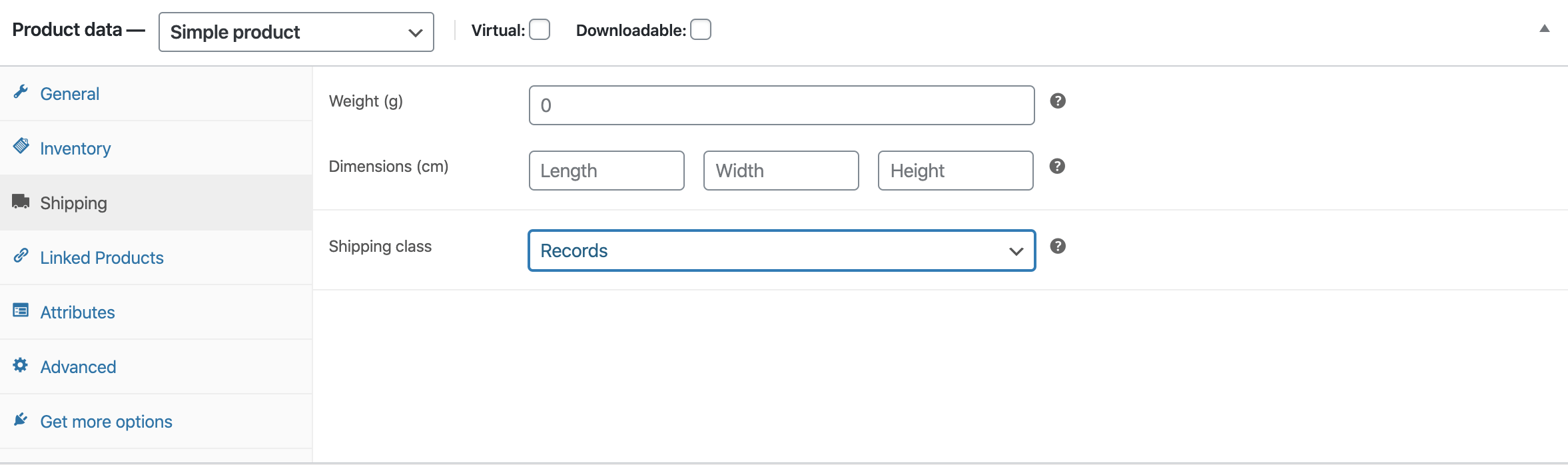Click the Linked Products chain icon
Screen dimensions: 1568x465
point(21,255)
